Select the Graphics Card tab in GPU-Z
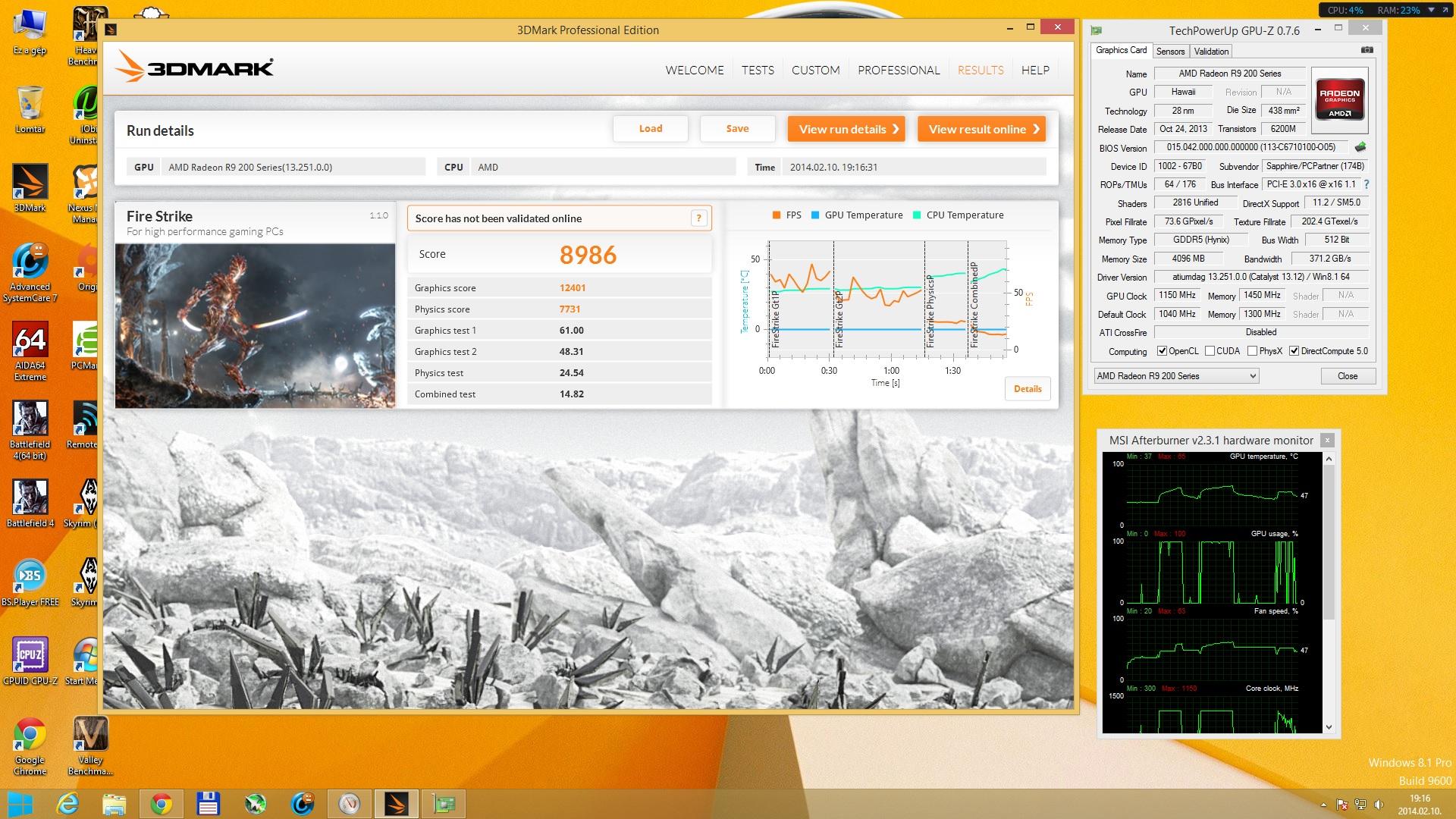 click(x=1122, y=50)
